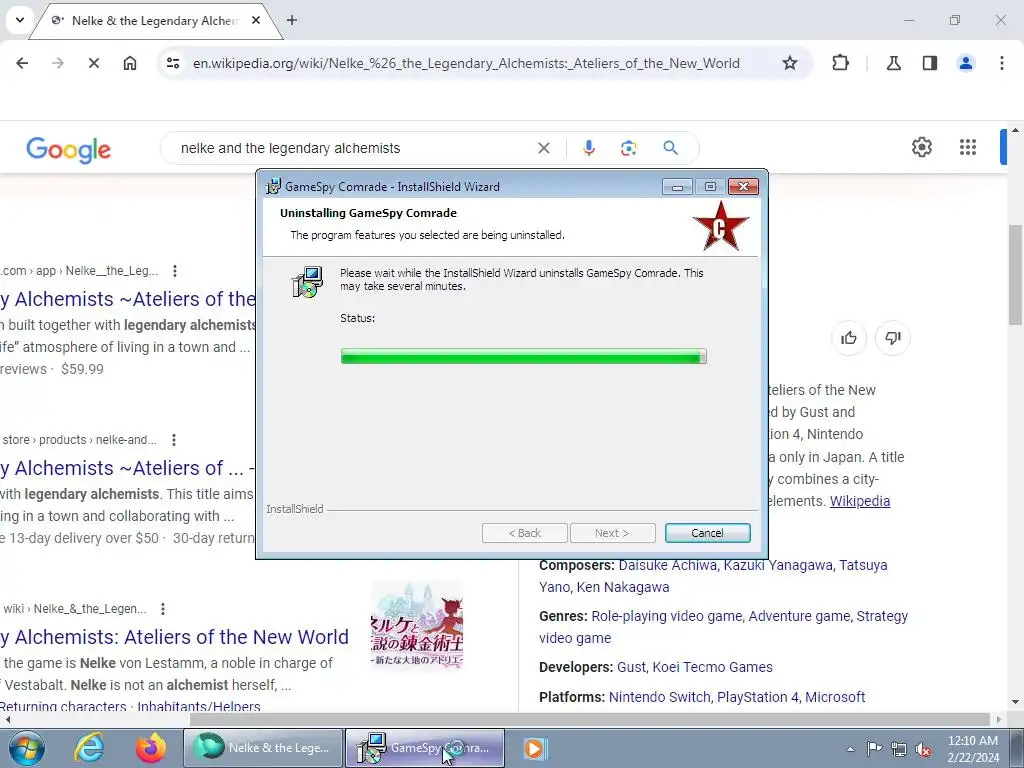Open the Returning characters sitelink
The width and height of the screenshot is (1024, 768).
[63, 707]
